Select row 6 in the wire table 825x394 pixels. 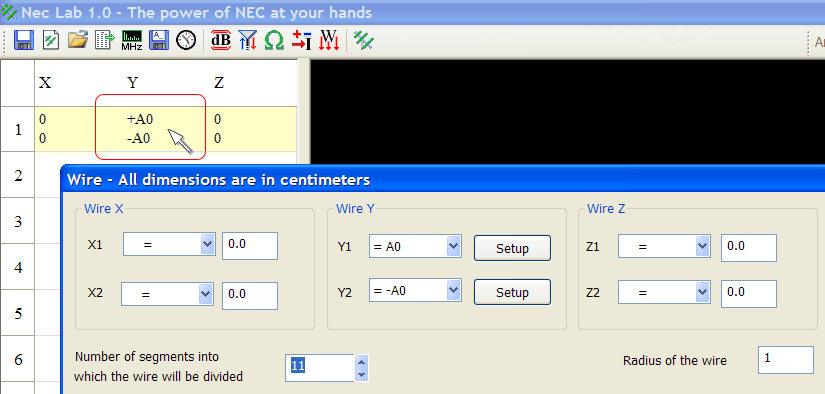pyautogui.click(x=17, y=359)
